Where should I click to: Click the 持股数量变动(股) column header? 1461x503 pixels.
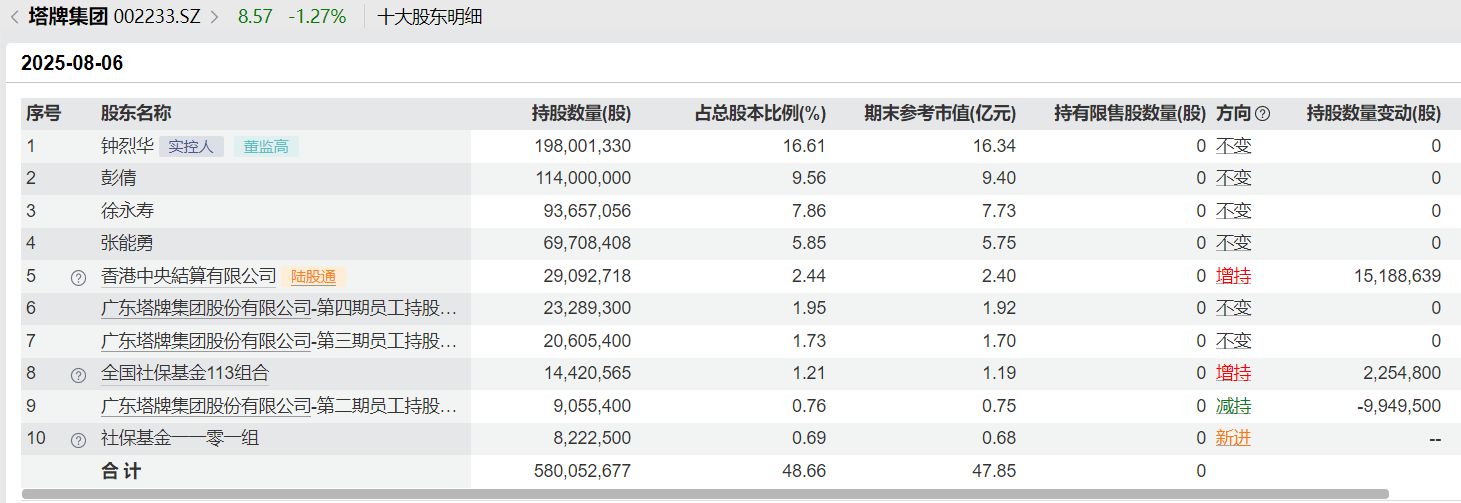pyautogui.click(x=1373, y=114)
